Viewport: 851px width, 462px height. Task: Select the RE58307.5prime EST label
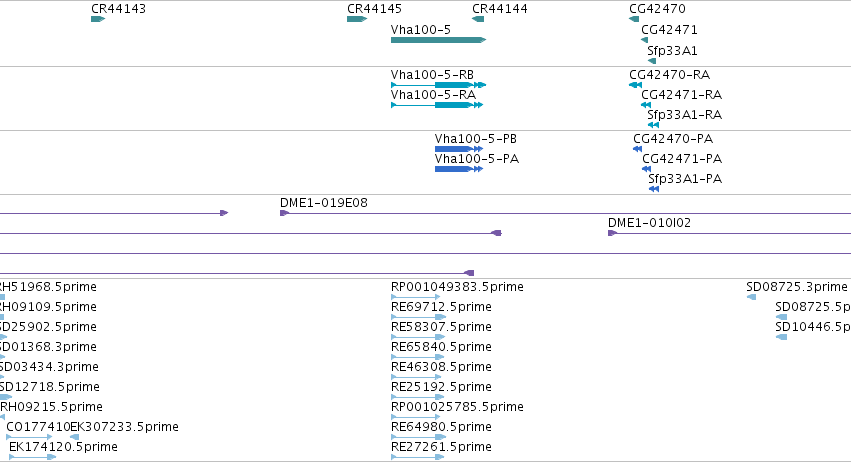pyautogui.click(x=441, y=327)
